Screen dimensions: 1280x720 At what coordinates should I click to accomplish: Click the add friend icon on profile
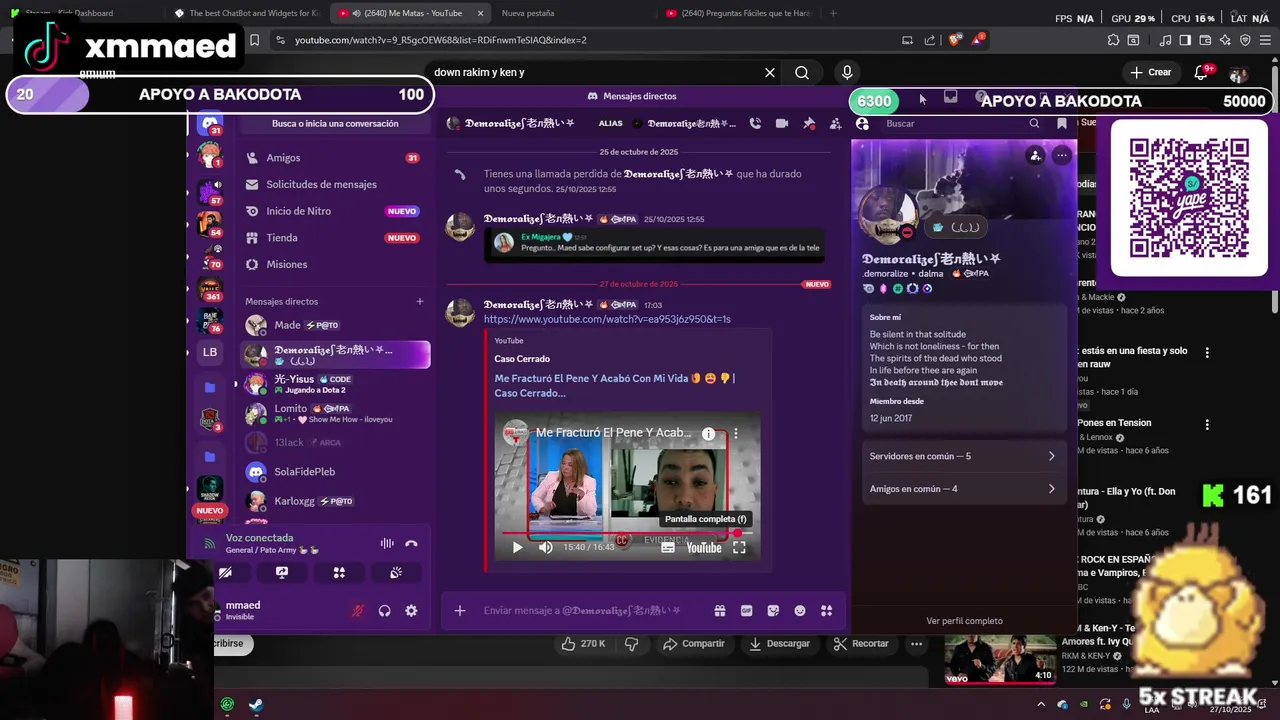[1035, 155]
